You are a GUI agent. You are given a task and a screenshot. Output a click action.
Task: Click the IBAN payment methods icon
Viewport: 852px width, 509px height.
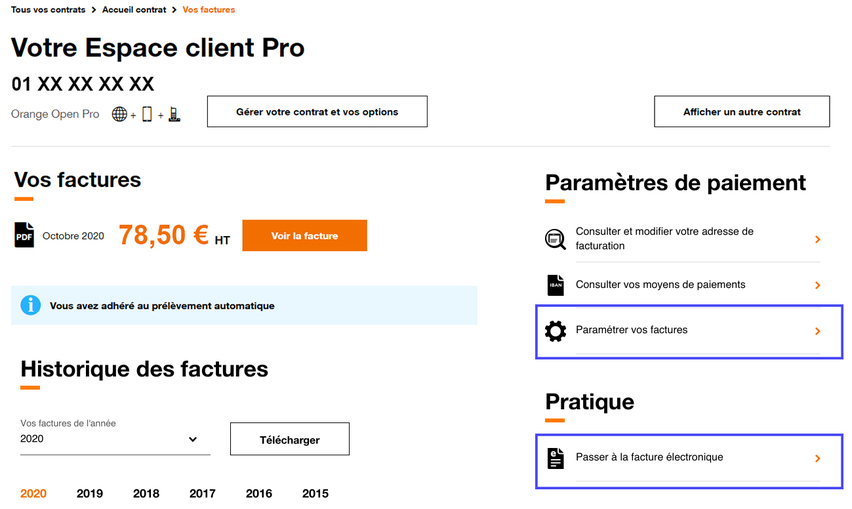[x=555, y=285]
